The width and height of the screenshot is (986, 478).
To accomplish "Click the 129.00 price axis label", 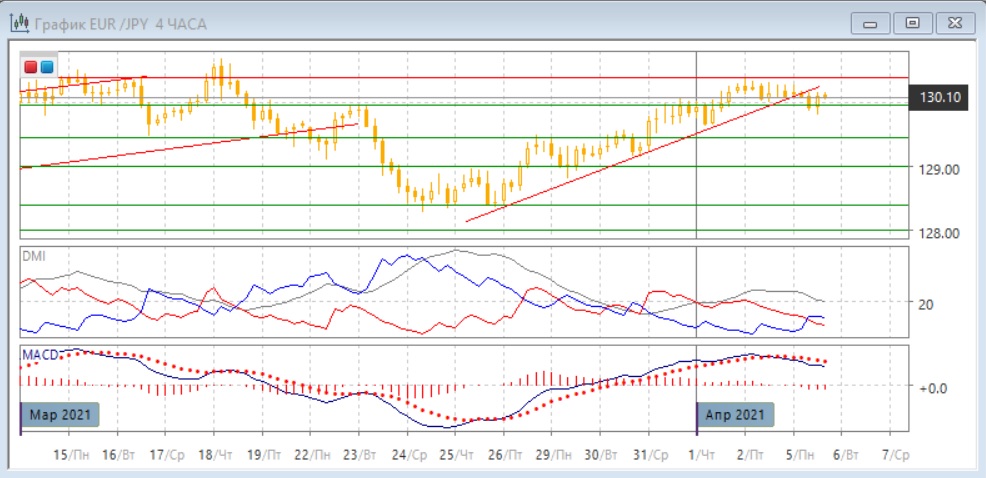I will click(x=938, y=169).
